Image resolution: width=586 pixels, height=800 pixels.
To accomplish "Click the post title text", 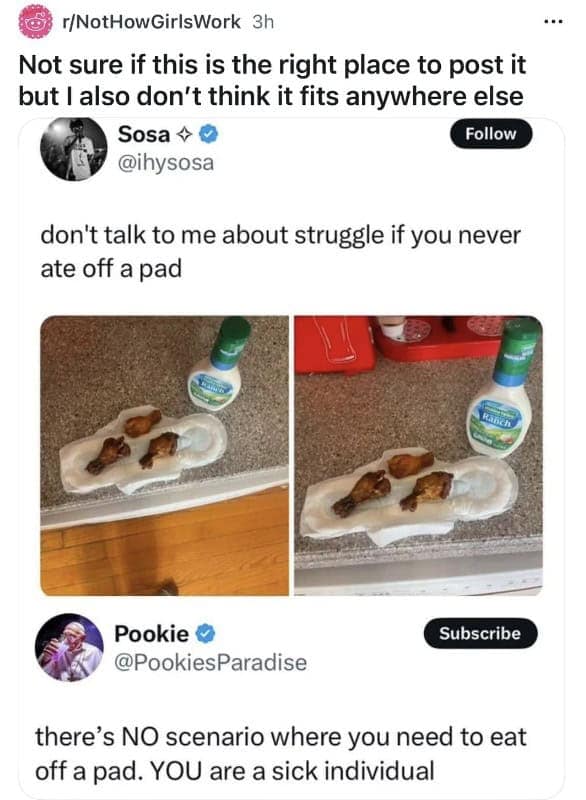I will click(x=272, y=81).
